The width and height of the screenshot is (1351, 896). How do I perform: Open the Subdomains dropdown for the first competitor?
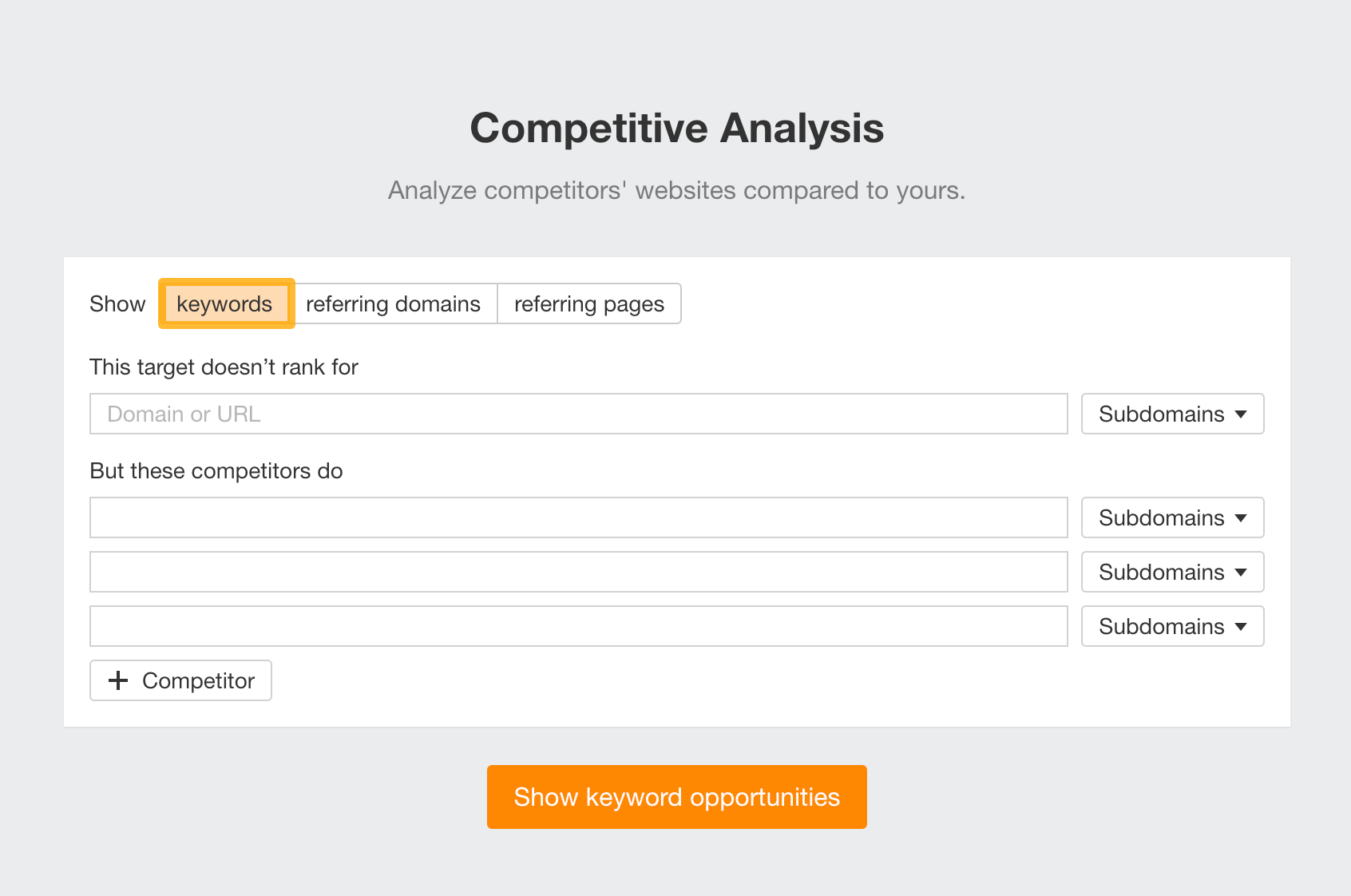[x=1171, y=517]
